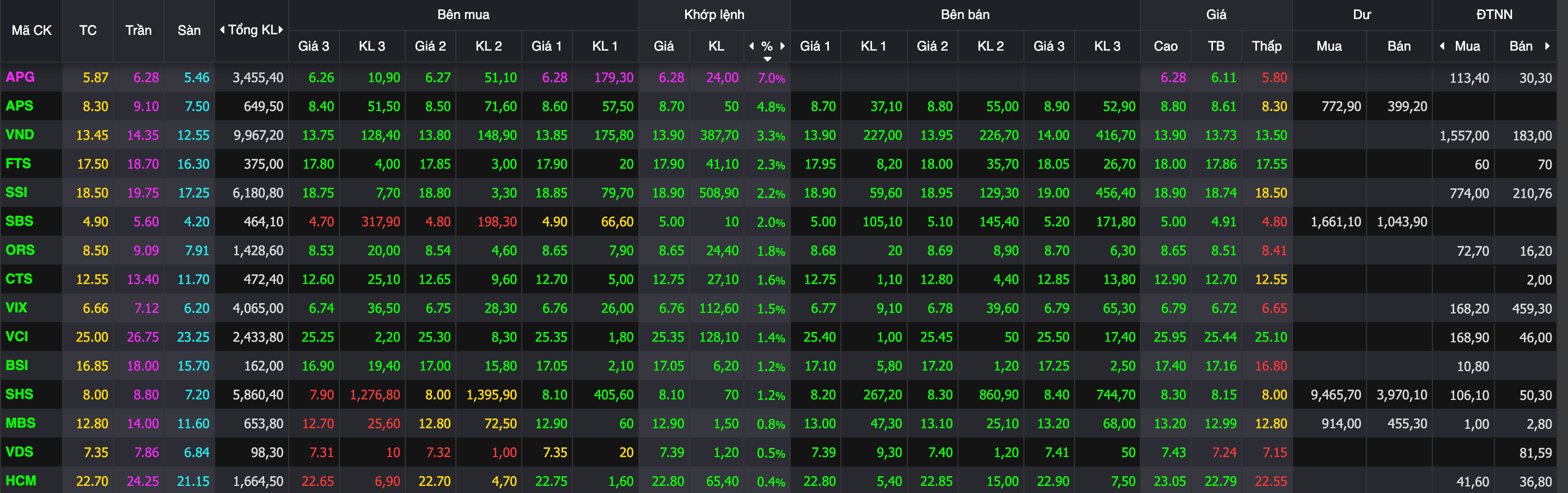
Task: Click Giá 3 header under Bên mua
Action: (x=314, y=46)
